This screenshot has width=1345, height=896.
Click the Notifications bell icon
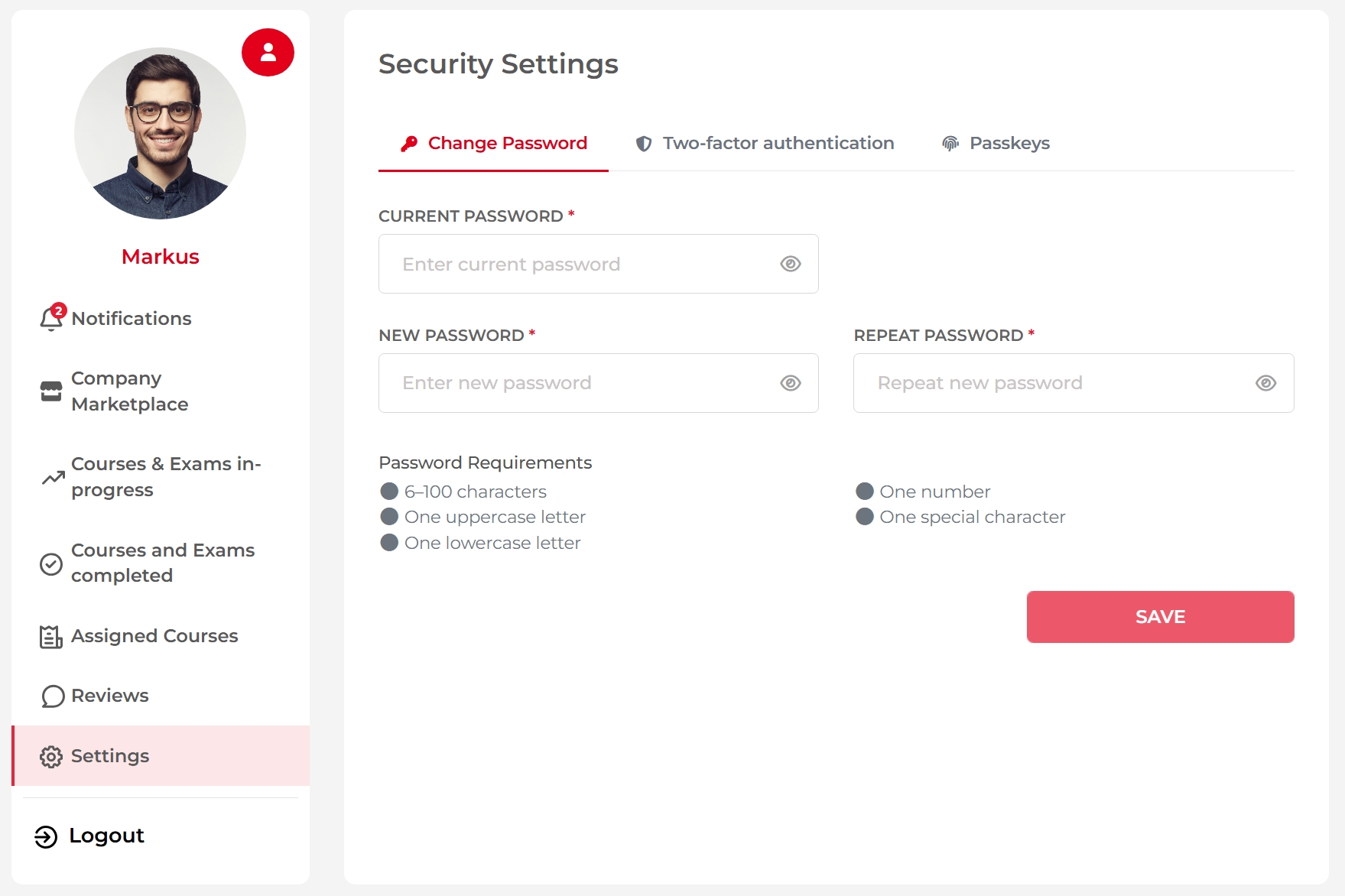[51, 319]
